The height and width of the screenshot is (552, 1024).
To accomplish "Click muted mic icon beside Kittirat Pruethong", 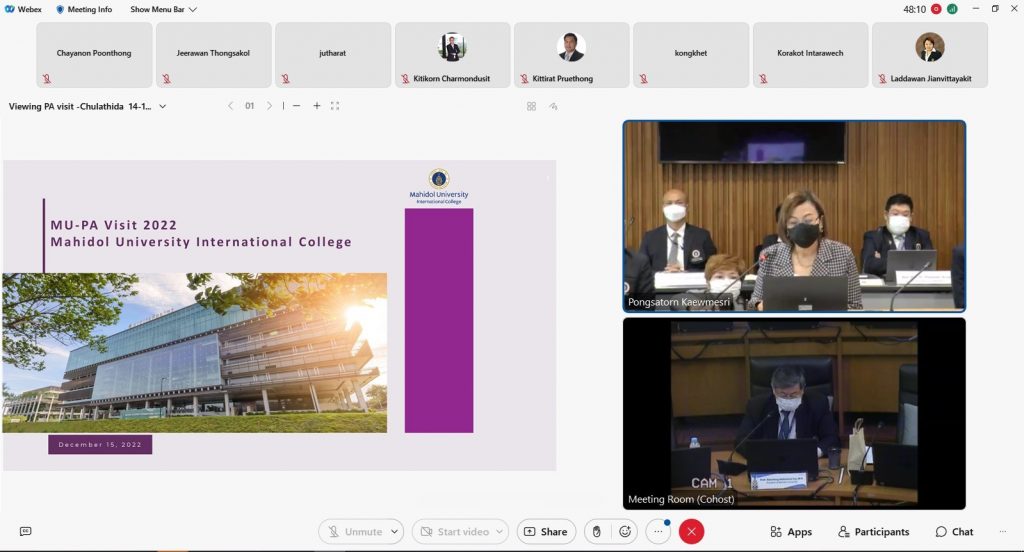I will pos(524,79).
